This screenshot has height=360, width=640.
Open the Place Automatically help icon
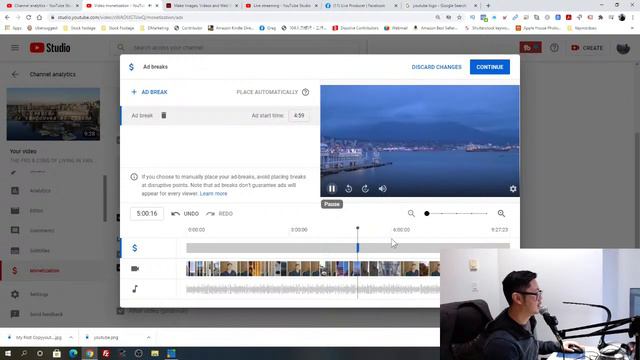coord(305,92)
